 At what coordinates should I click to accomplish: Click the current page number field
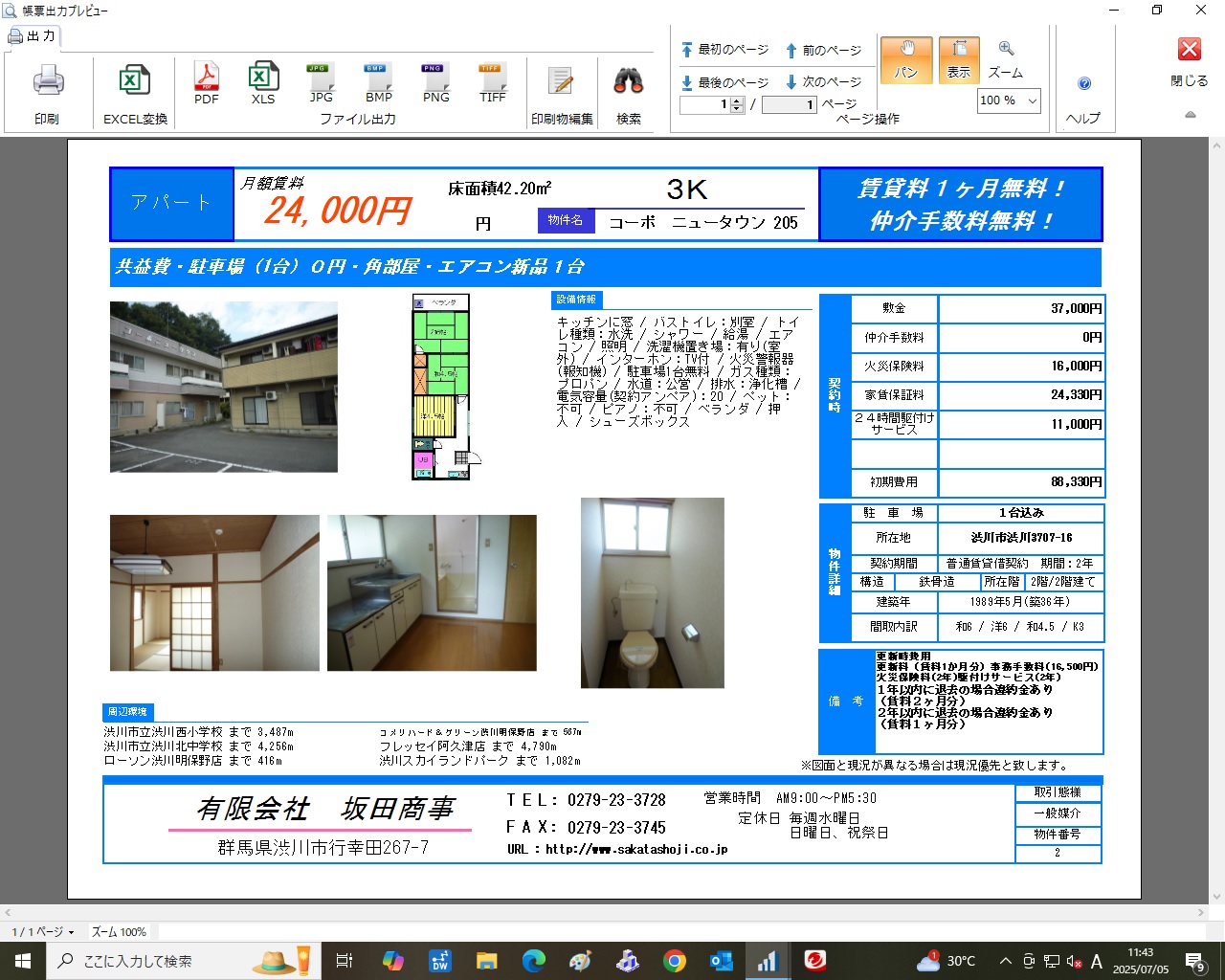tap(705, 105)
